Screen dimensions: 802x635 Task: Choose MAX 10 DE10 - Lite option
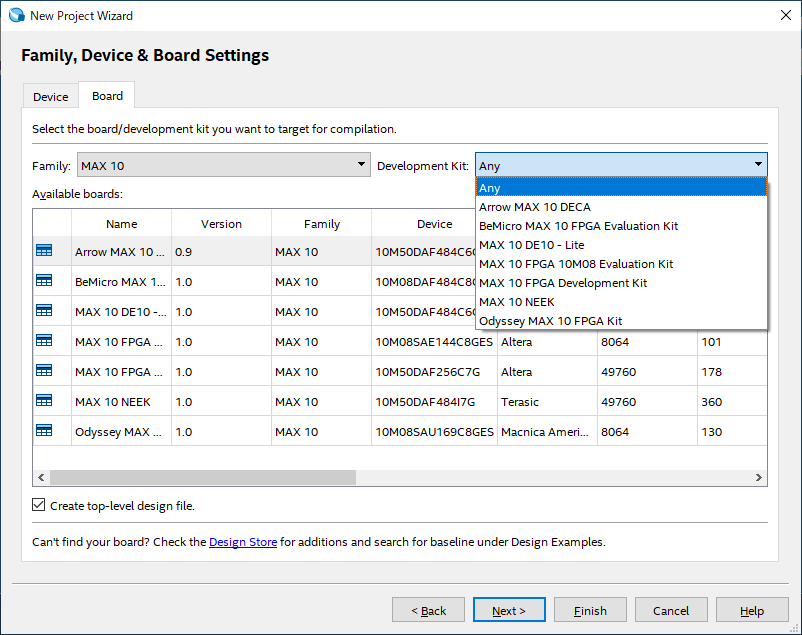pyautogui.click(x=621, y=245)
